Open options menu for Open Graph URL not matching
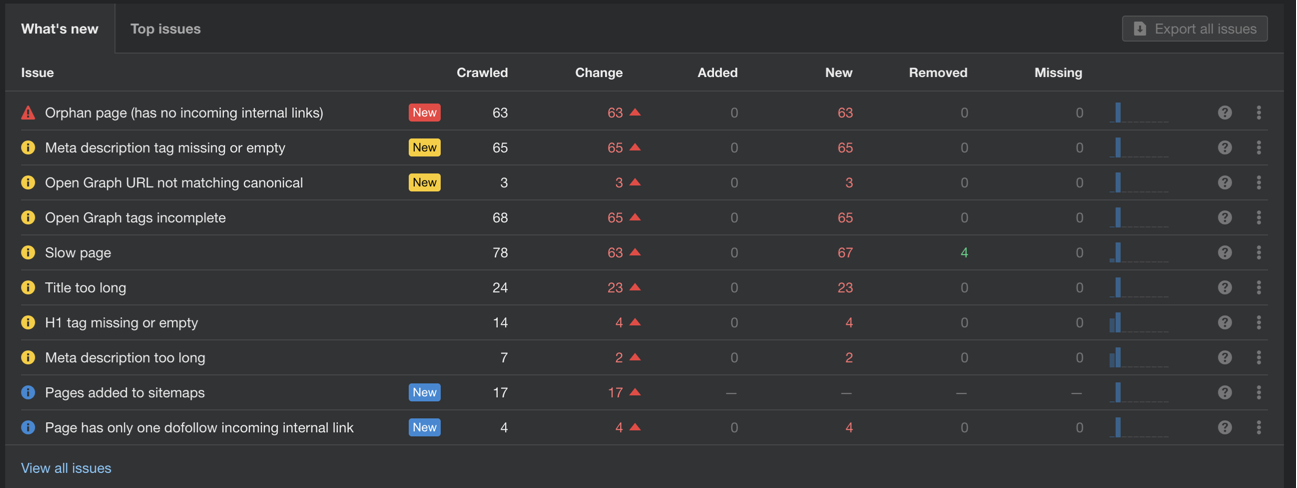Image resolution: width=1297 pixels, height=488 pixels. (x=1259, y=183)
